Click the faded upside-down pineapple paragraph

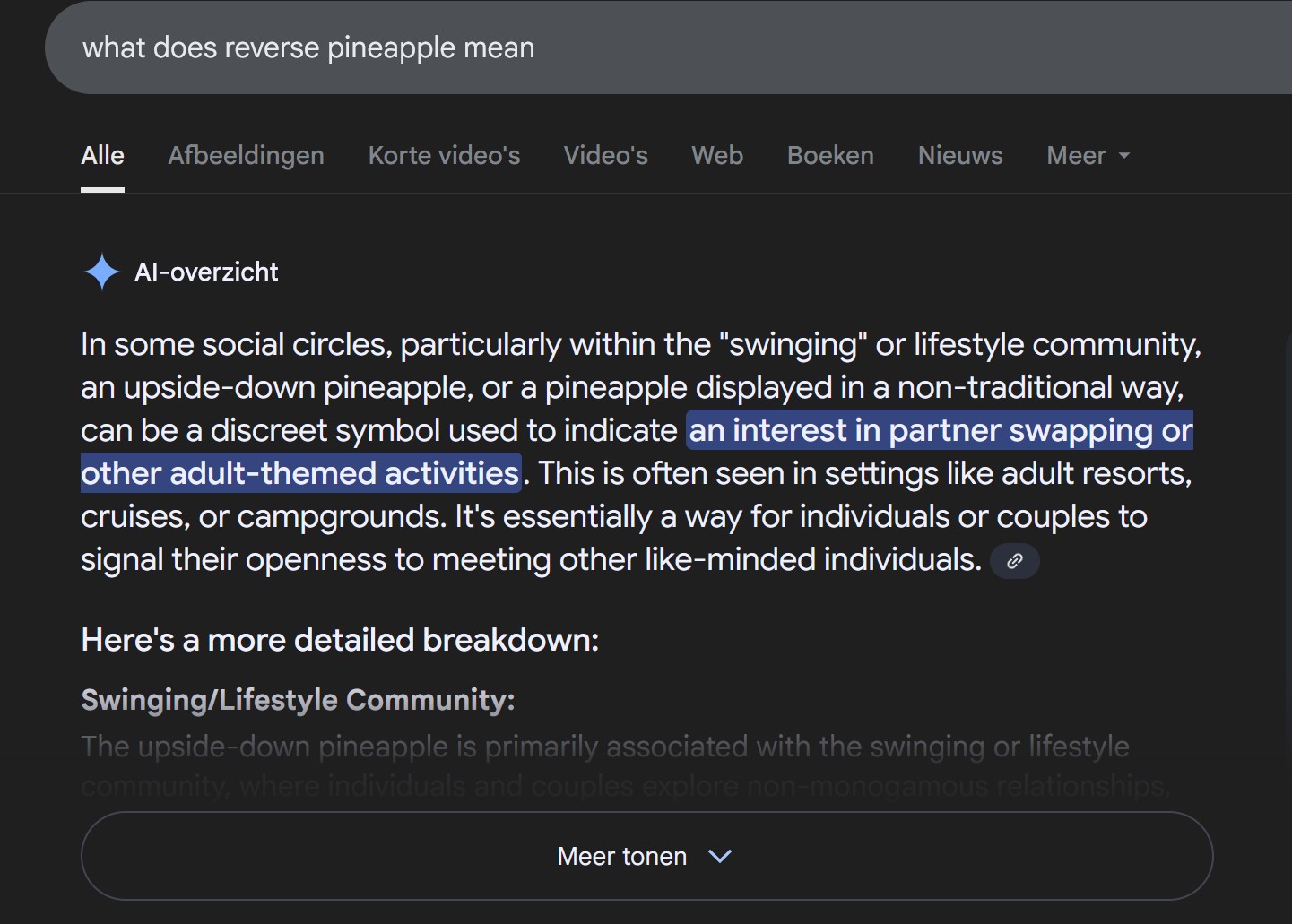(x=626, y=765)
